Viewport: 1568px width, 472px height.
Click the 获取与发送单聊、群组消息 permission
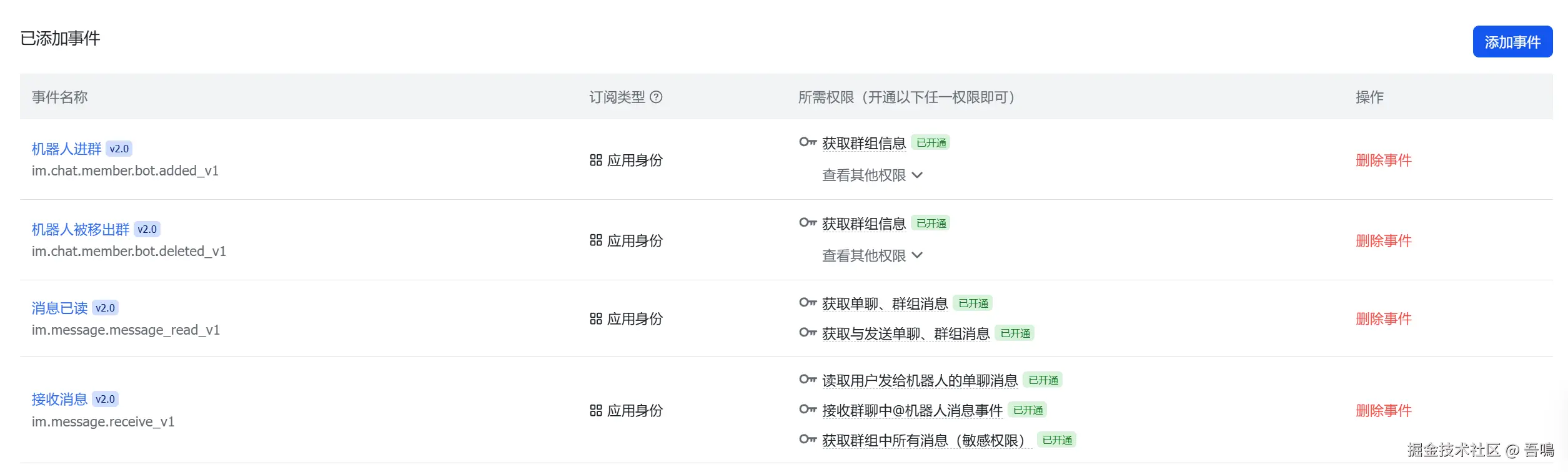coord(905,334)
